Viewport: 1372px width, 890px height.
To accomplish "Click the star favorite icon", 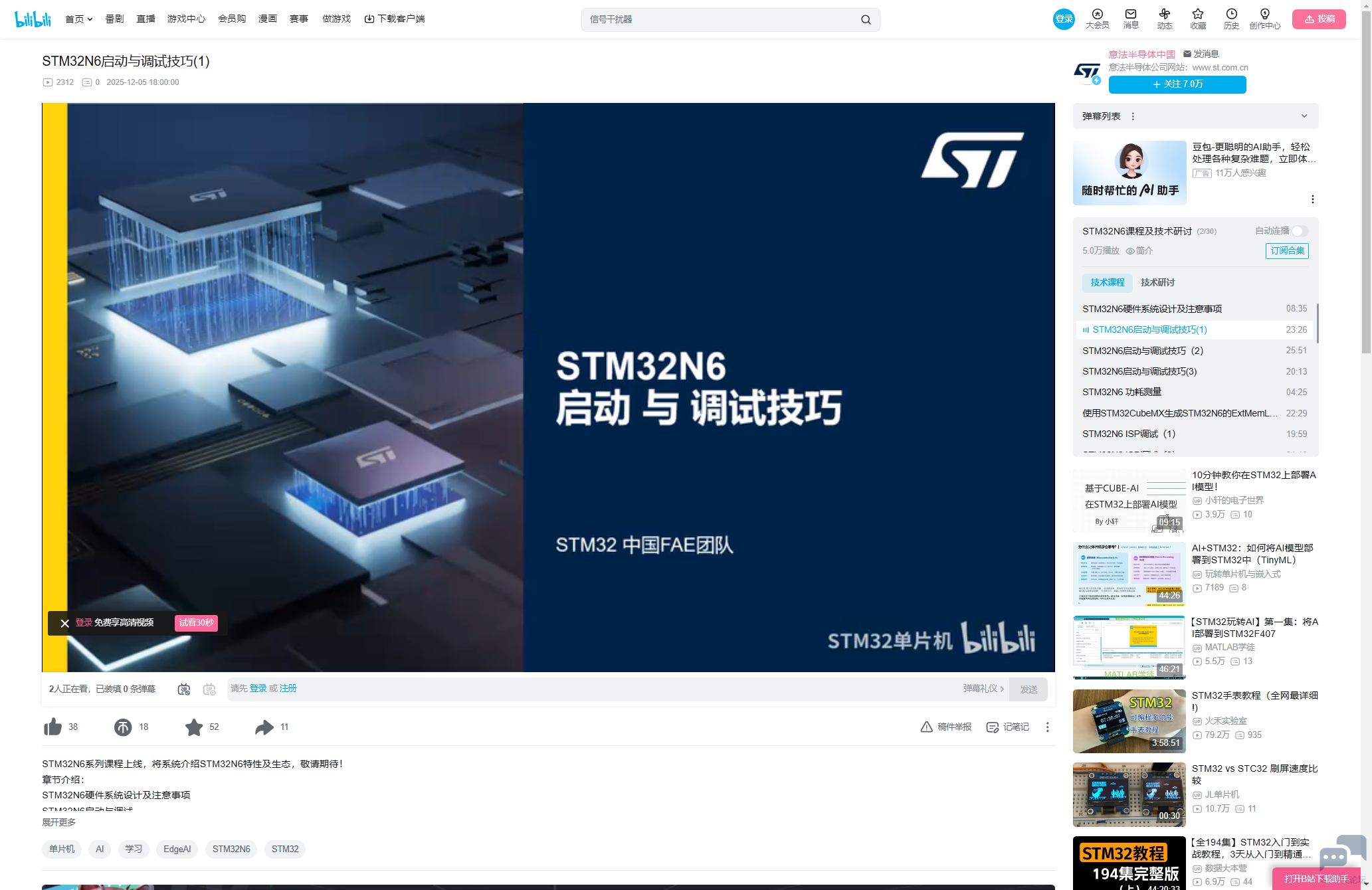I will (194, 727).
